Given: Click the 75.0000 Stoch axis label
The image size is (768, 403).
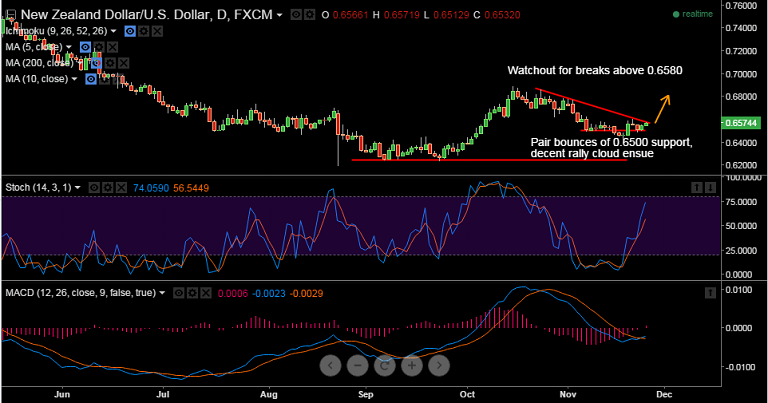Looking at the screenshot, I should [x=743, y=202].
